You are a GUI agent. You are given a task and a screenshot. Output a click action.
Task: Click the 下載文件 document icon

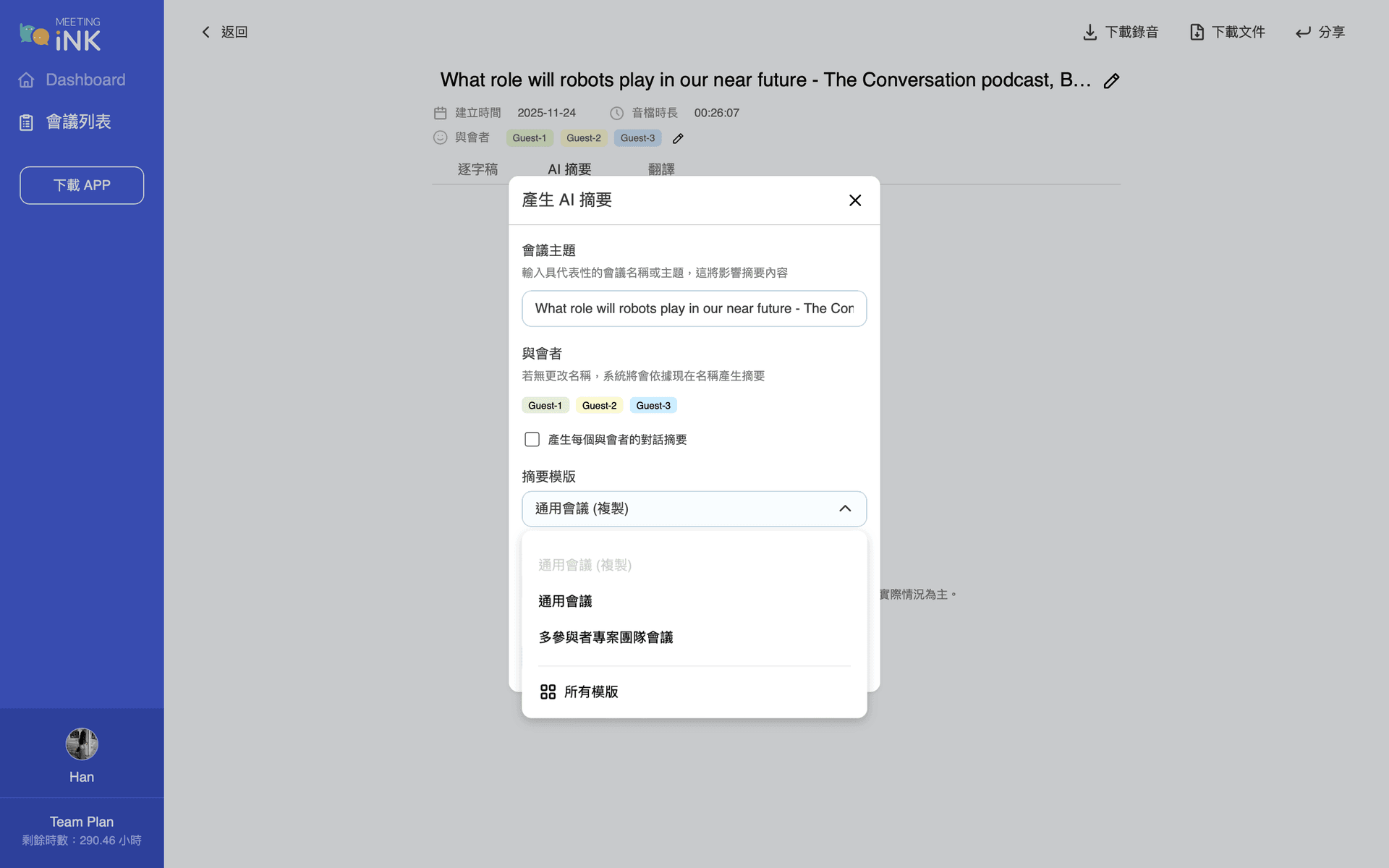pos(1197,32)
